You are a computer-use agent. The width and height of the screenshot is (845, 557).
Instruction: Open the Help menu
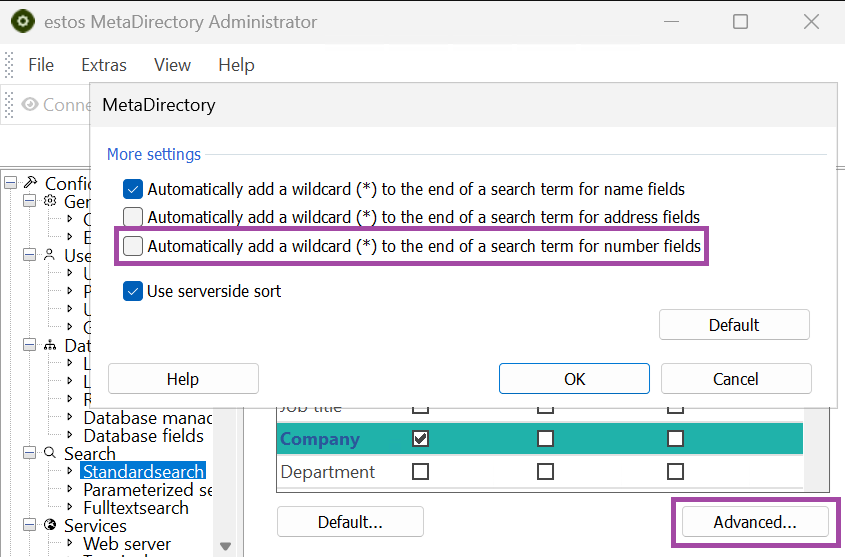[237, 65]
